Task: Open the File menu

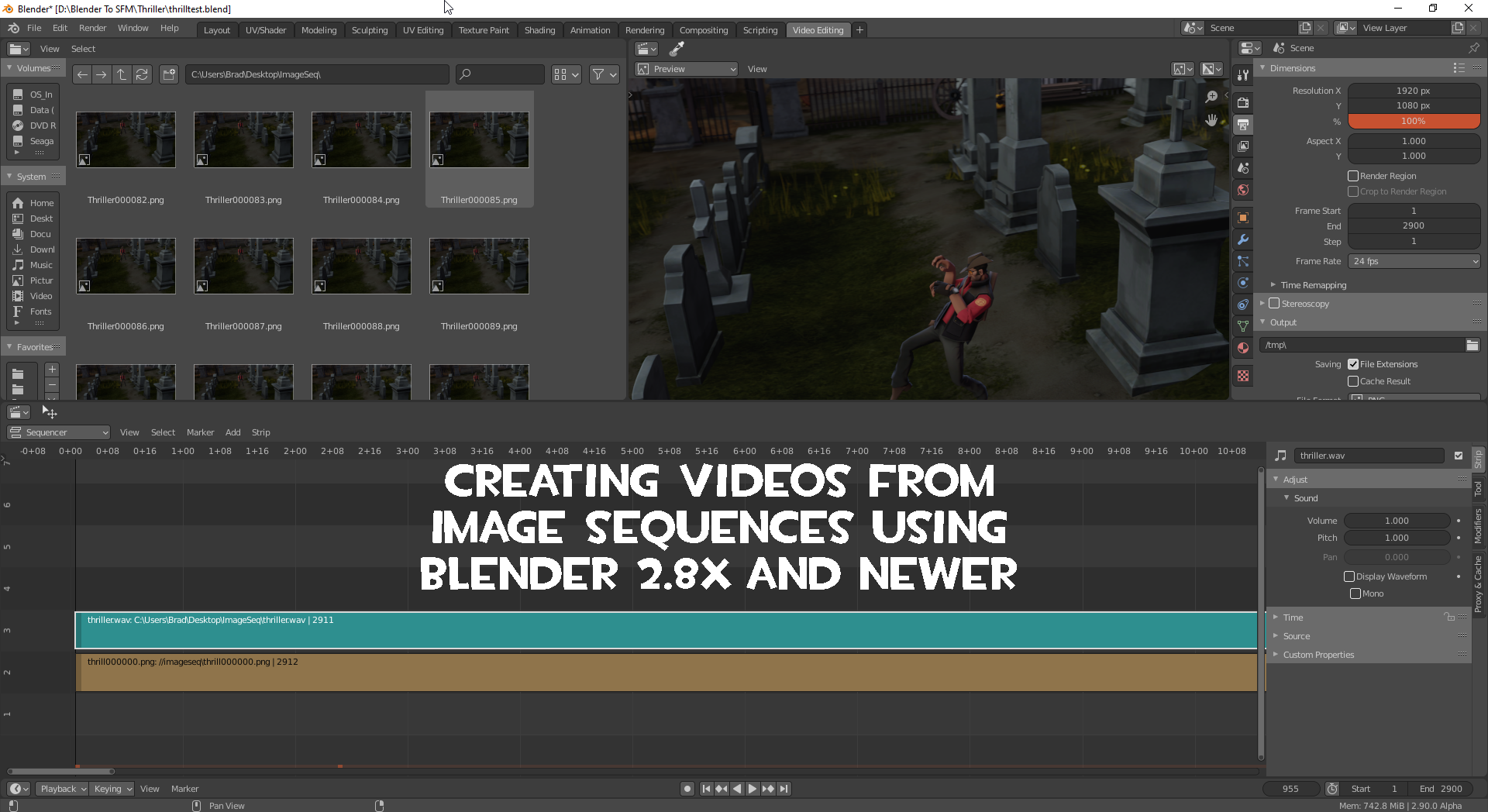Action: 34,28
